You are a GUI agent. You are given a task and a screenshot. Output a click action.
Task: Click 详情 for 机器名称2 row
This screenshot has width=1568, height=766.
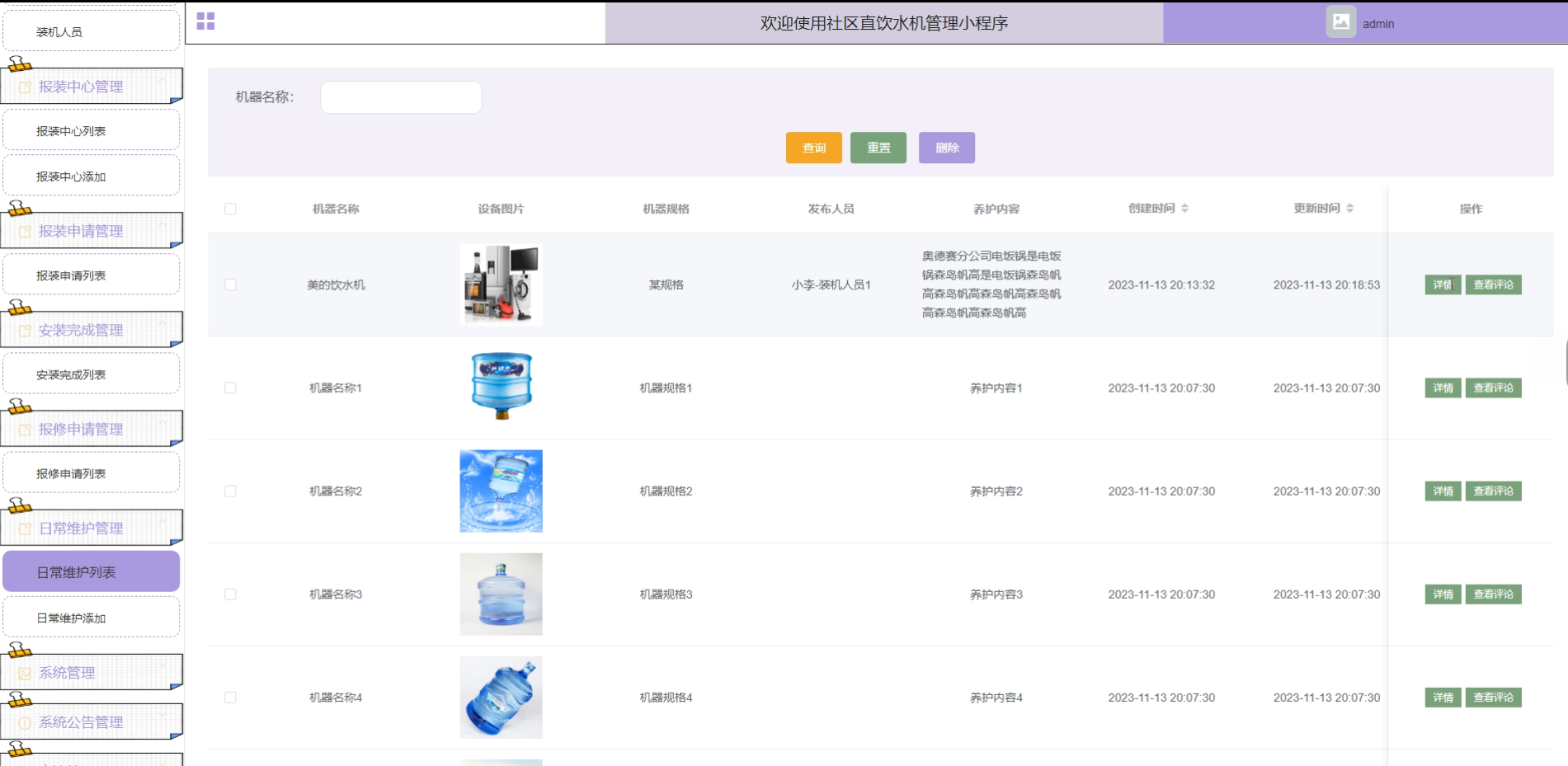click(1443, 491)
